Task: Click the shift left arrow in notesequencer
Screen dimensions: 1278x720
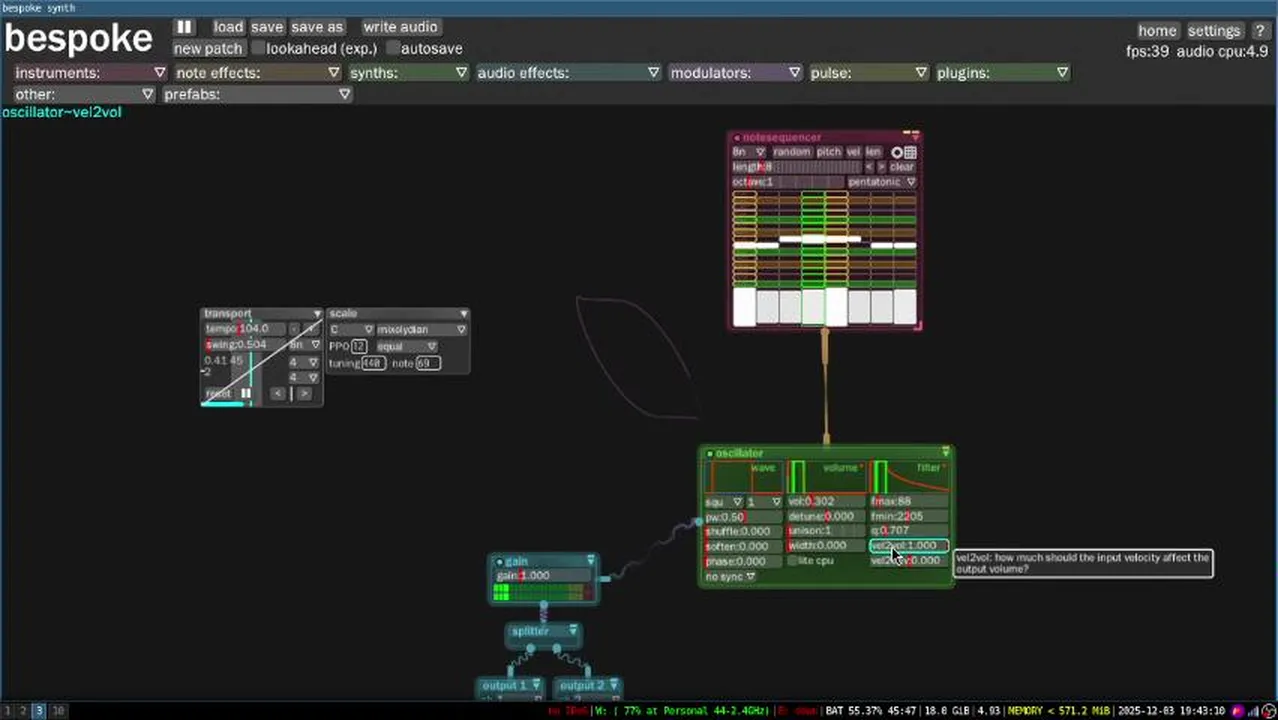Action: pos(868,167)
